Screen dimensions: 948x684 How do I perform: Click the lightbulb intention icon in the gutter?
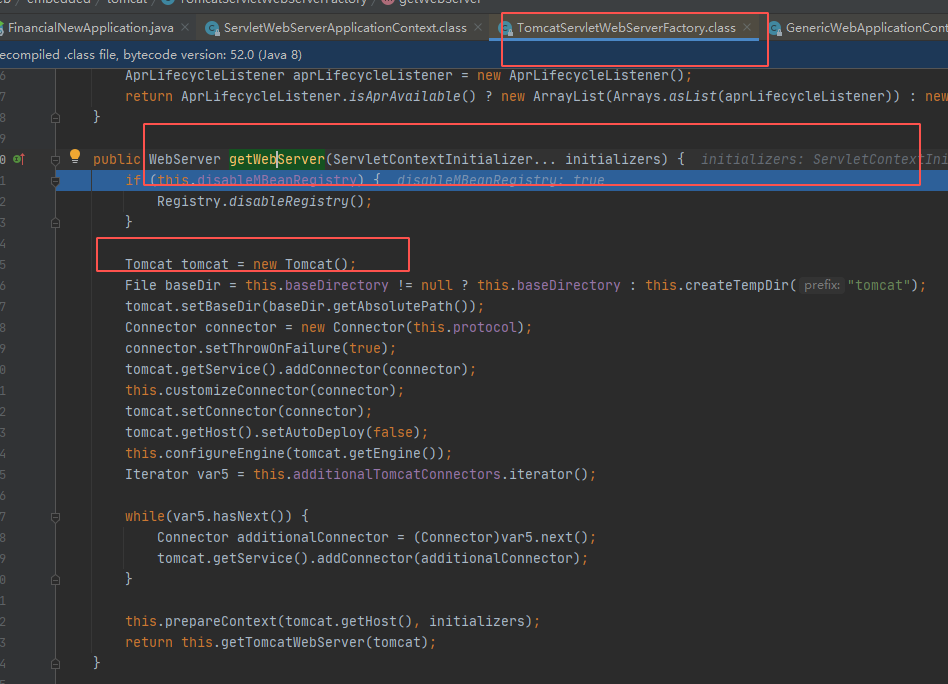[x=75, y=156]
